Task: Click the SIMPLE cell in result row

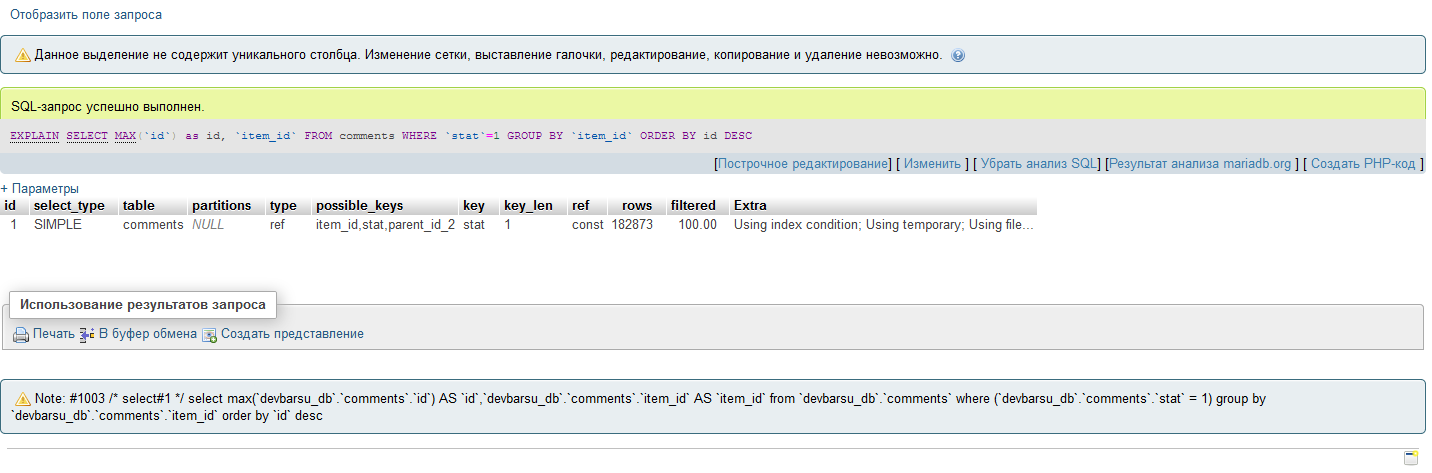Action: point(58,225)
